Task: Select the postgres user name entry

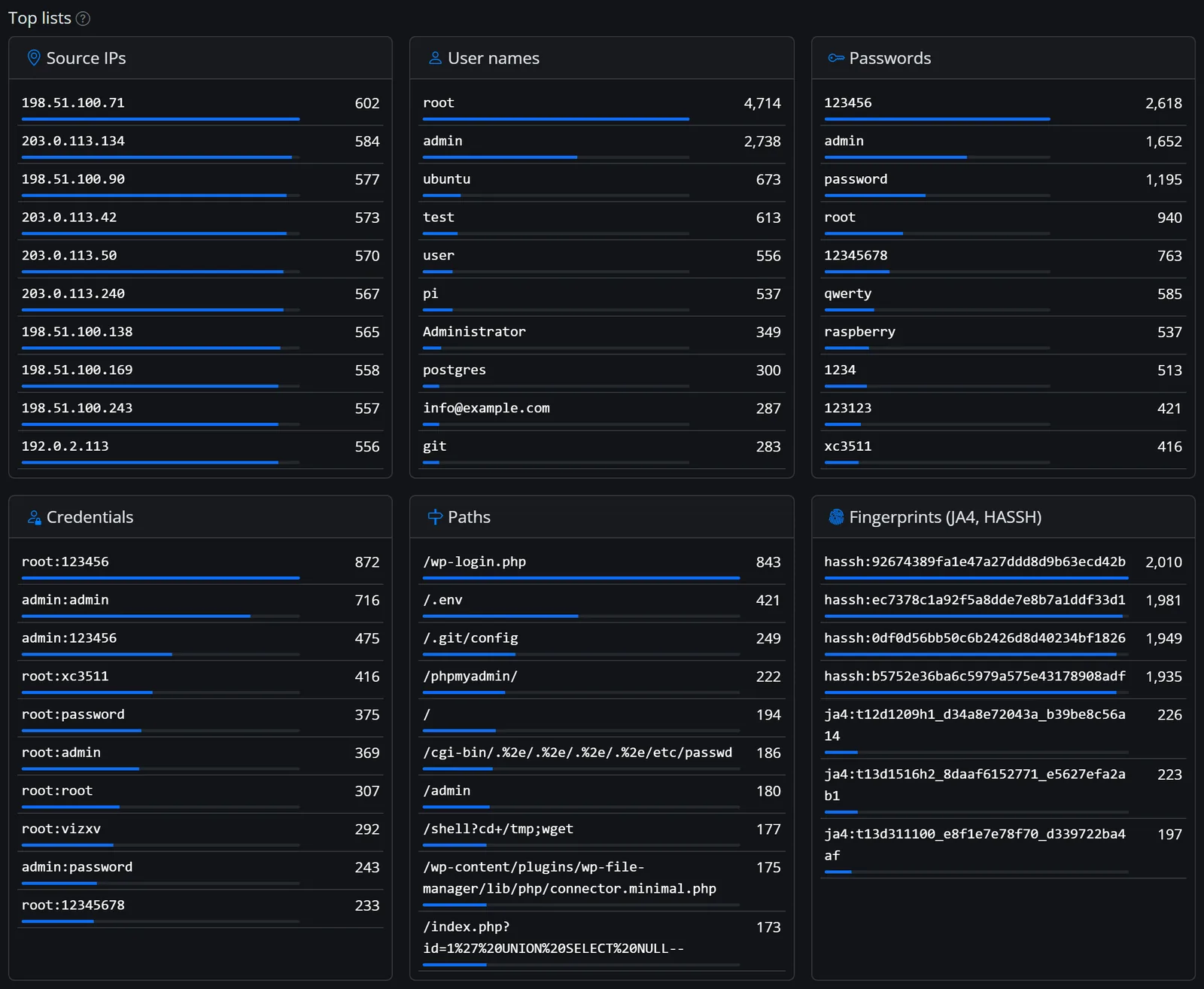Action: coord(601,373)
